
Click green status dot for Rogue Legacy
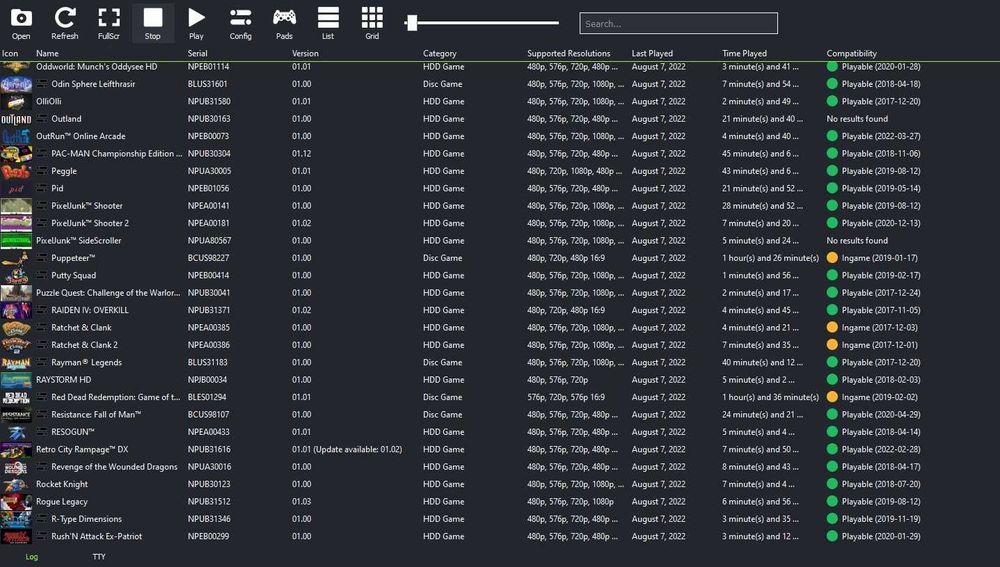832,501
